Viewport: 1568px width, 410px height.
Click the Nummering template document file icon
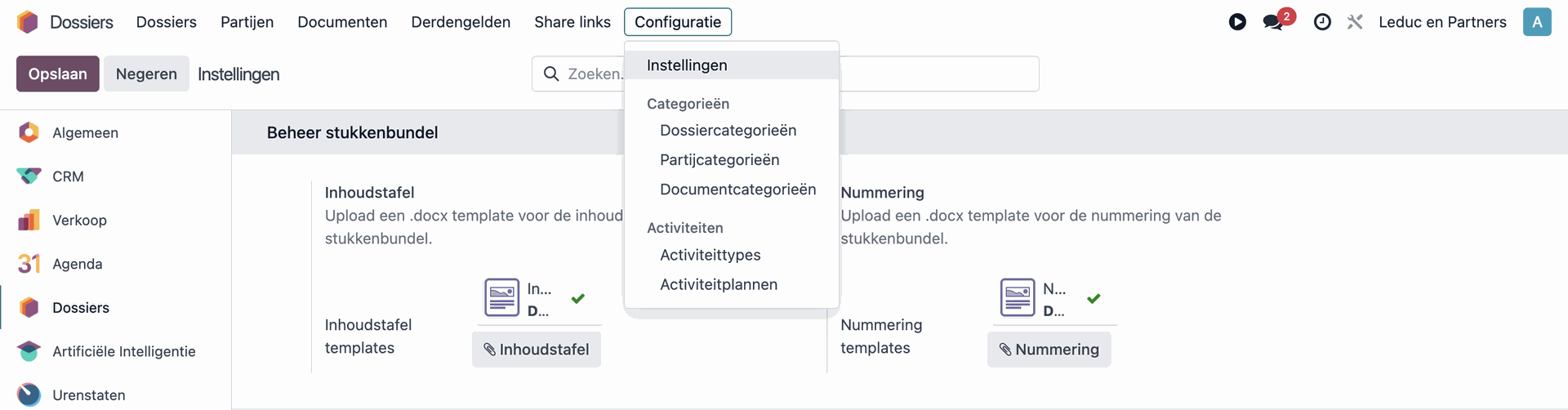(x=1018, y=297)
